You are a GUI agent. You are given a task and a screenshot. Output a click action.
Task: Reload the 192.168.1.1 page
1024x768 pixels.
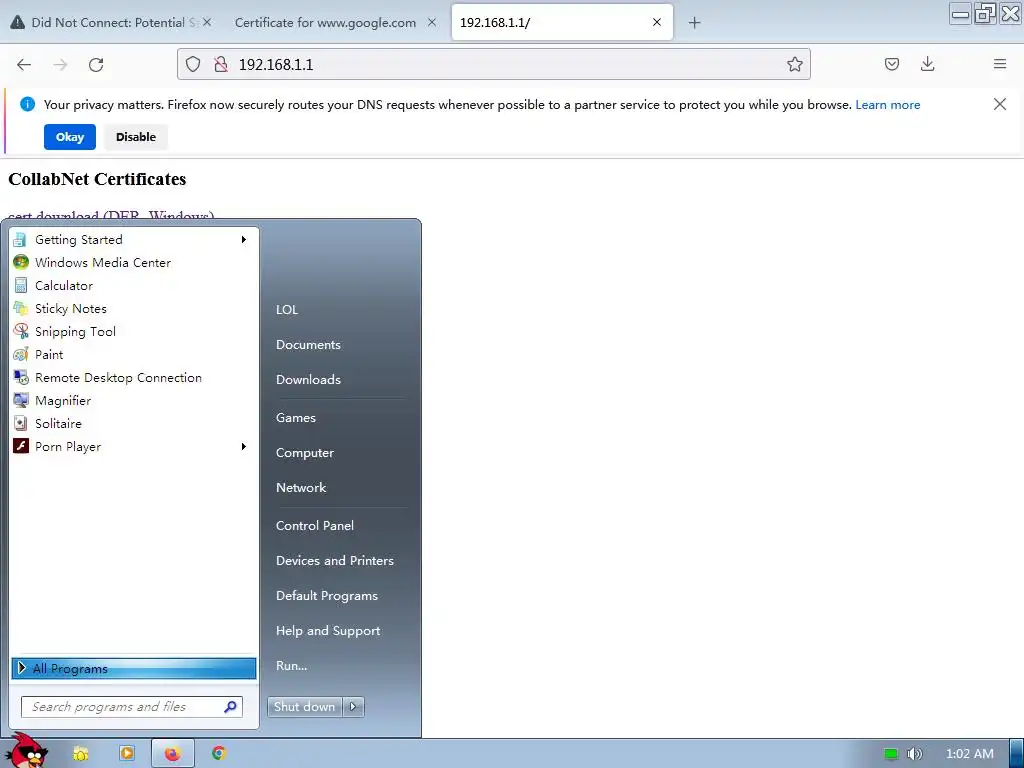(x=96, y=65)
